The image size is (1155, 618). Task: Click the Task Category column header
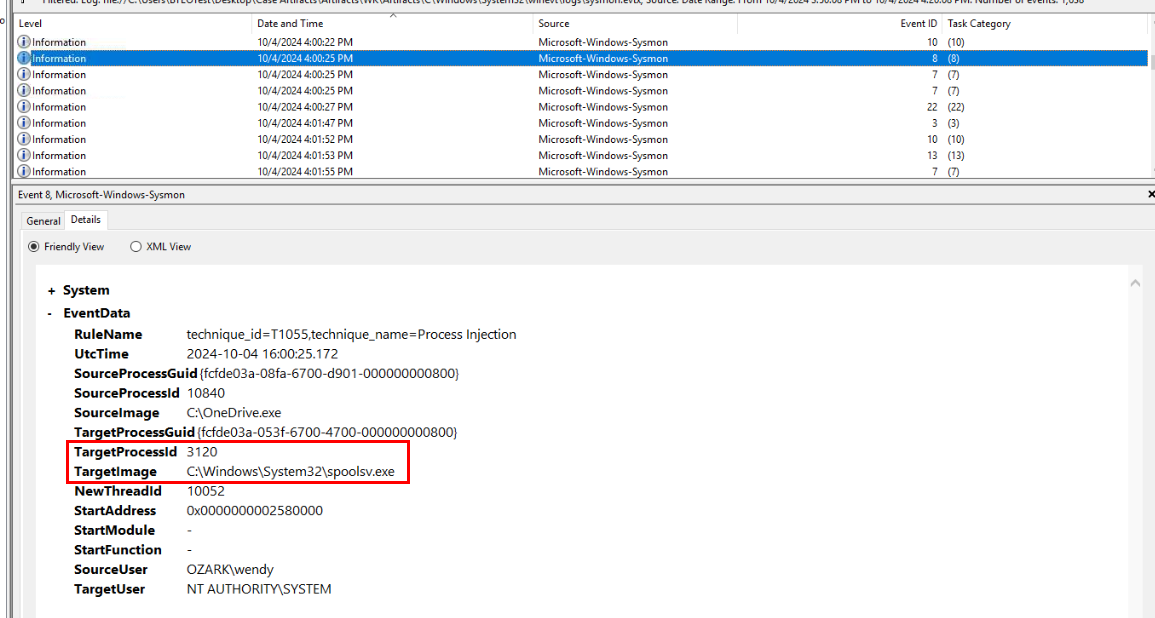[x=979, y=23]
